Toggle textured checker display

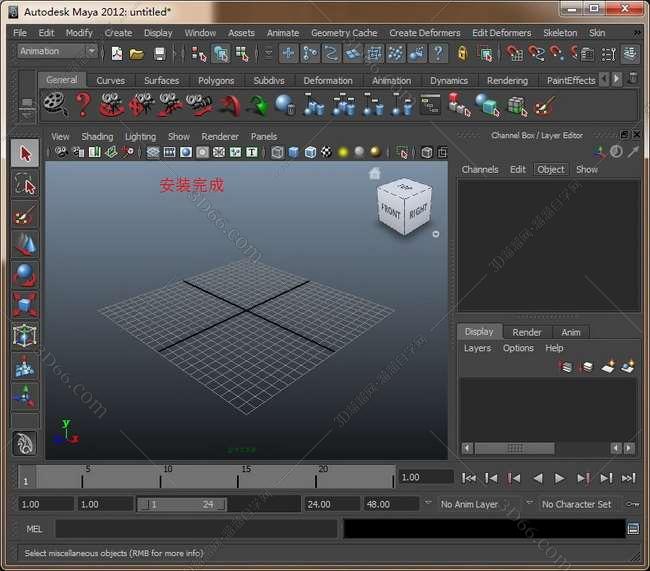pos(327,152)
